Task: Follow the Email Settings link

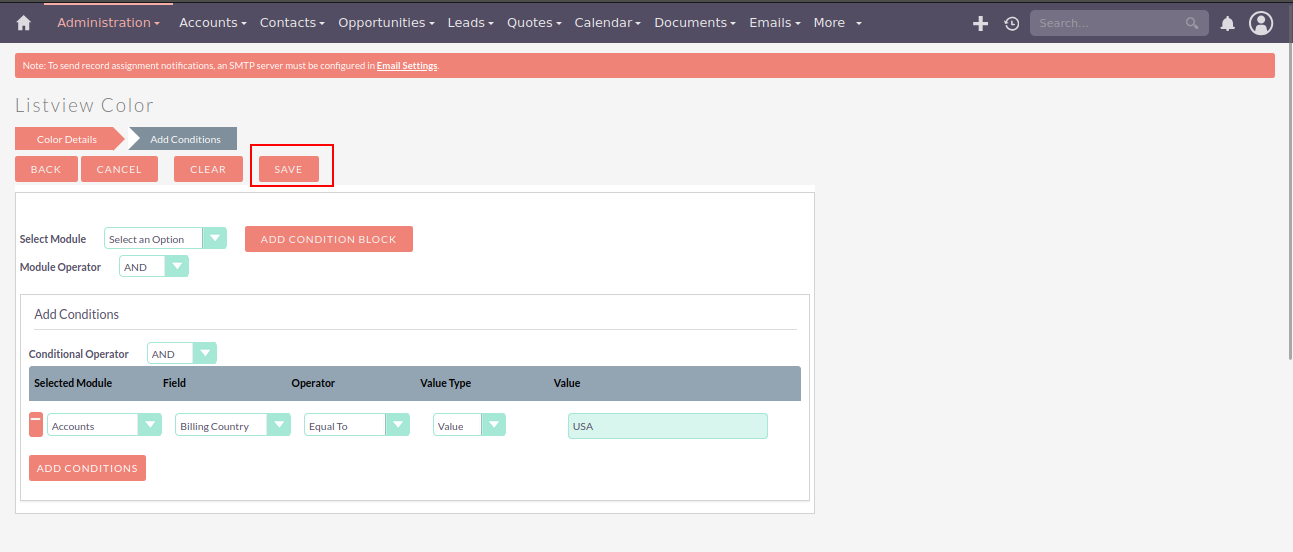Action: (407, 66)
